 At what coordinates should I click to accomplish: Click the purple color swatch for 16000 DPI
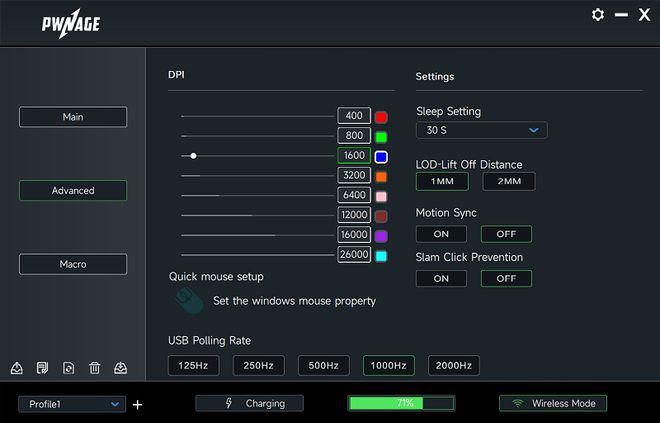pyautogui.click(x=381, y=236)
